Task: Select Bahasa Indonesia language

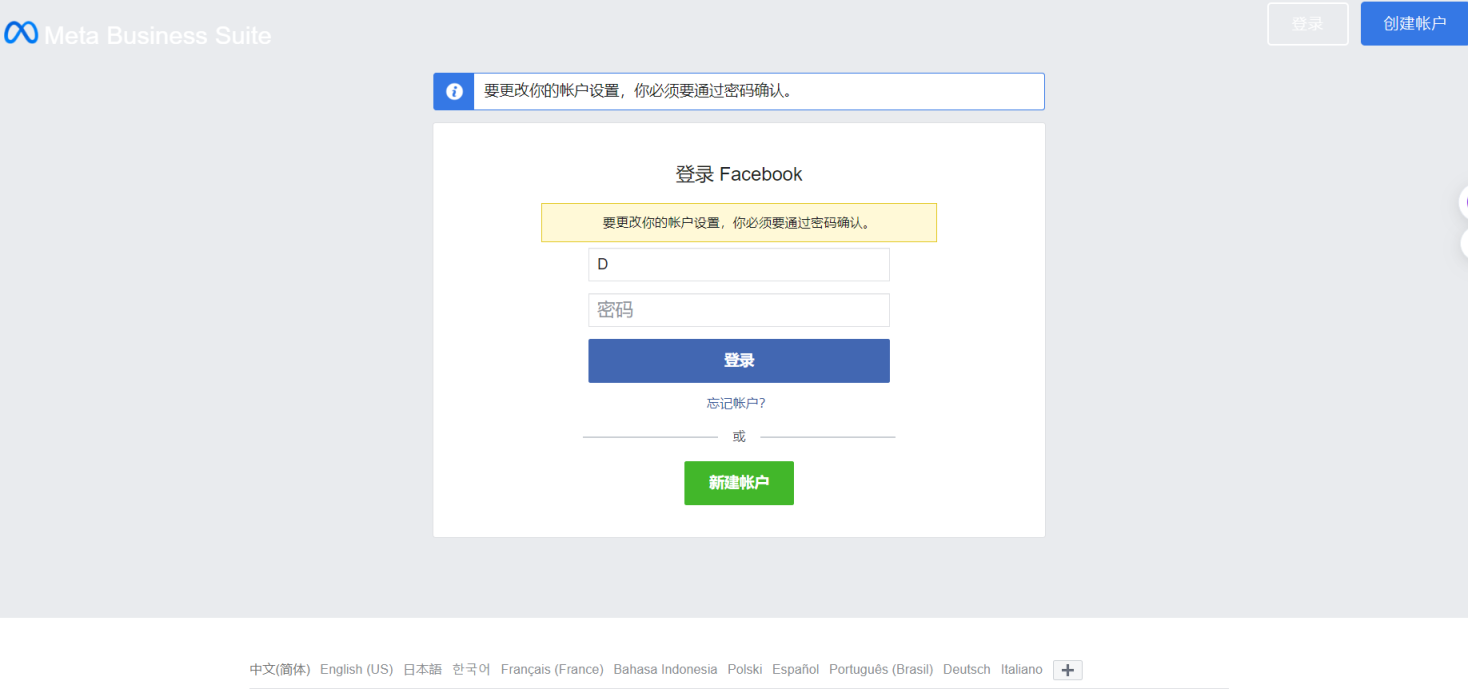Action: 665,669
